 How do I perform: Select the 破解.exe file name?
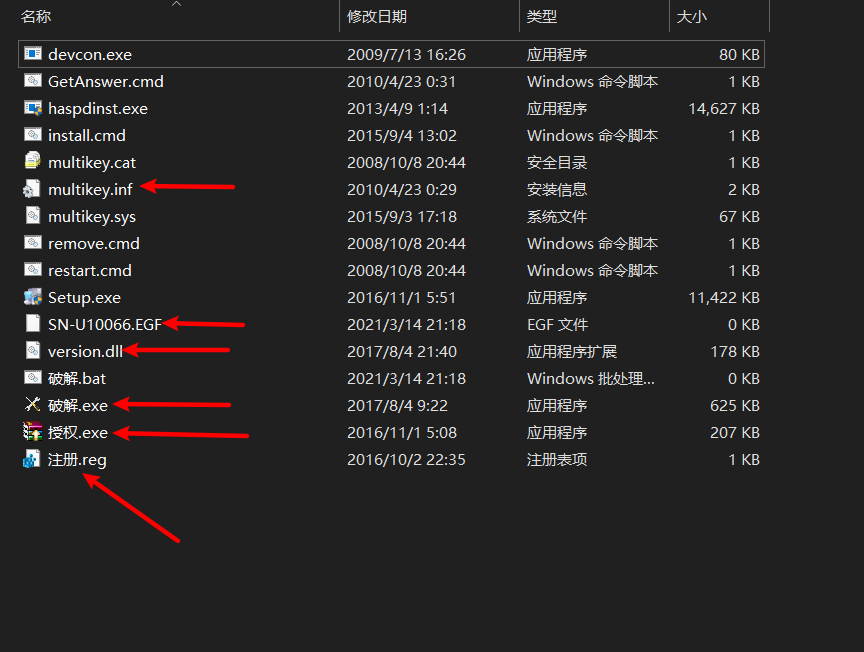coord(78,406)
